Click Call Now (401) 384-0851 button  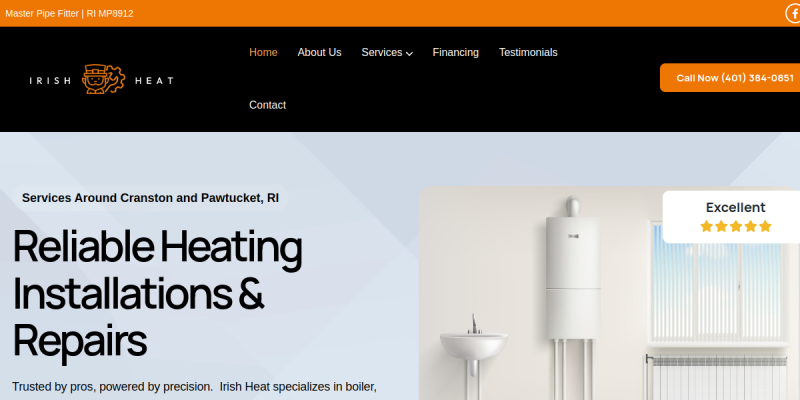730,78
